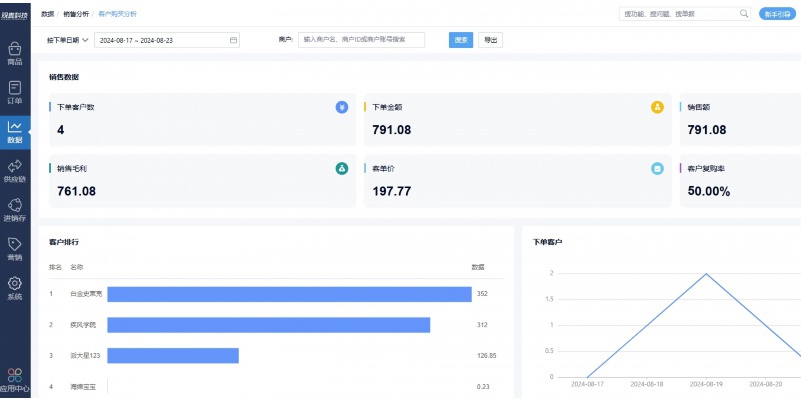The image size is (801, 401).
Task: Click the 导出 export button
Action: [490, 40]
